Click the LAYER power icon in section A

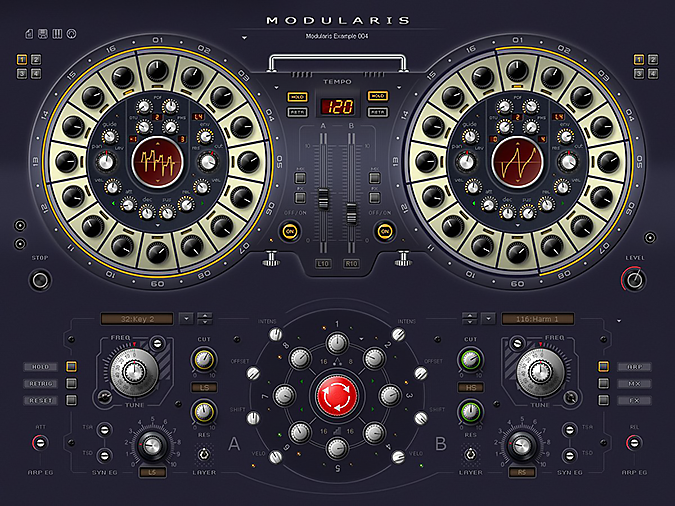(204, 454)
